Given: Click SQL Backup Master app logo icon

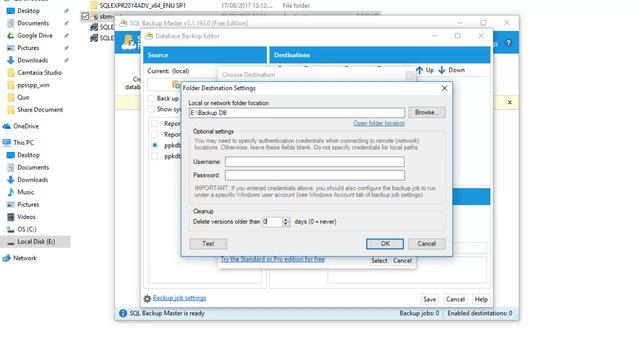Looking at the screenshot, I should 129,42.
